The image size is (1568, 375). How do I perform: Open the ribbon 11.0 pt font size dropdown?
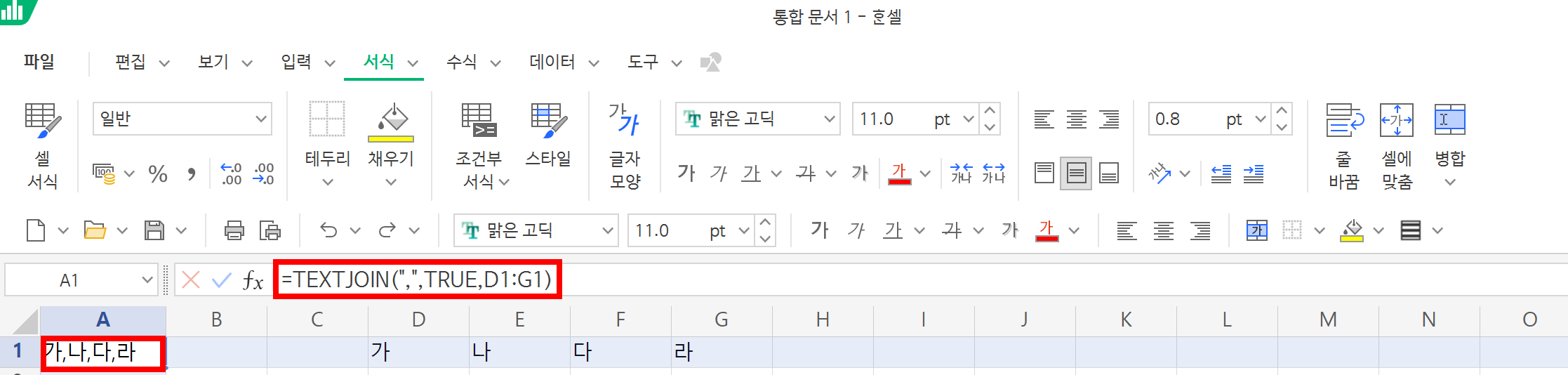coord(968,119)
